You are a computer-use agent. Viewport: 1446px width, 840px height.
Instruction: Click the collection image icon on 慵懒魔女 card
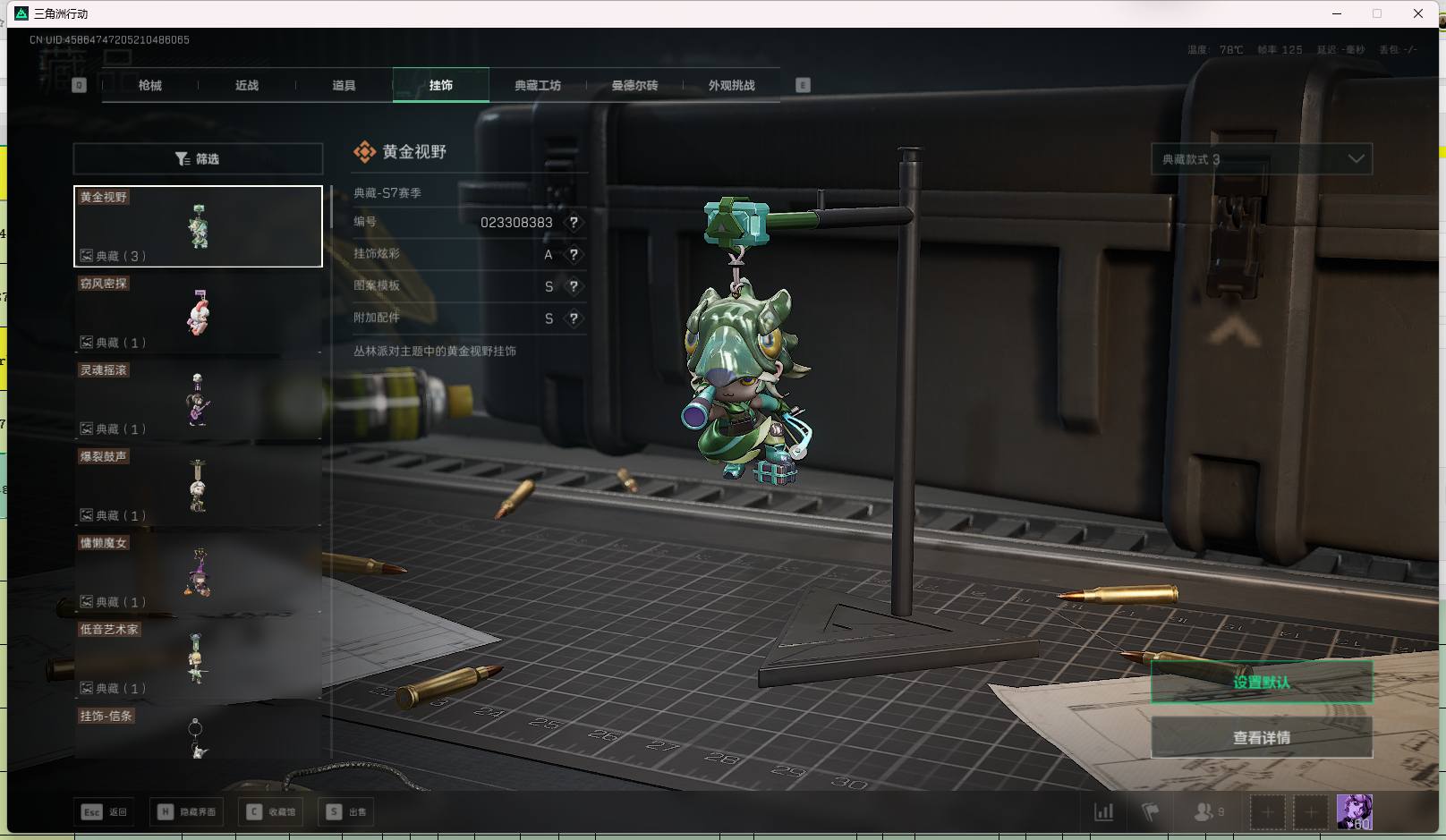87,602
